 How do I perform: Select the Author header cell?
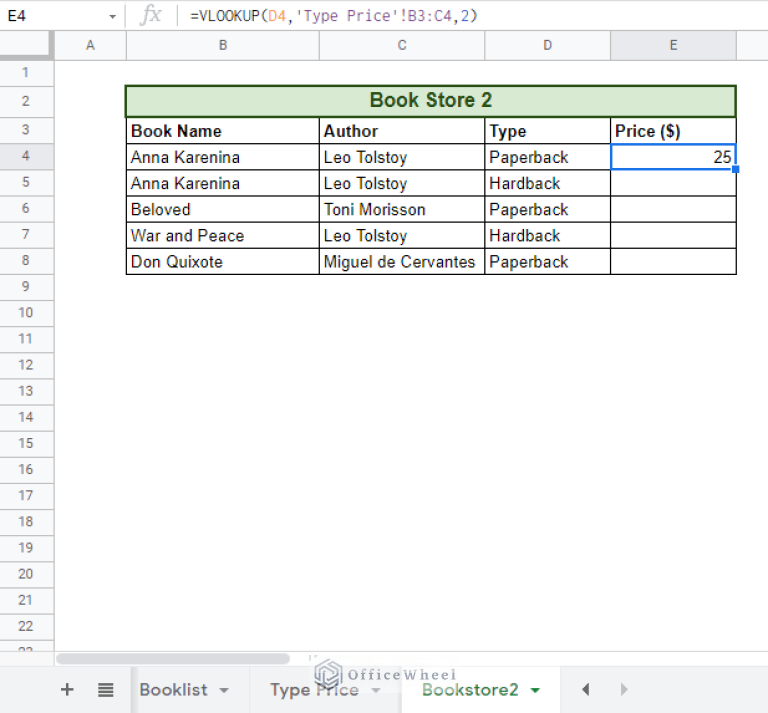click(x=402, y=131)
